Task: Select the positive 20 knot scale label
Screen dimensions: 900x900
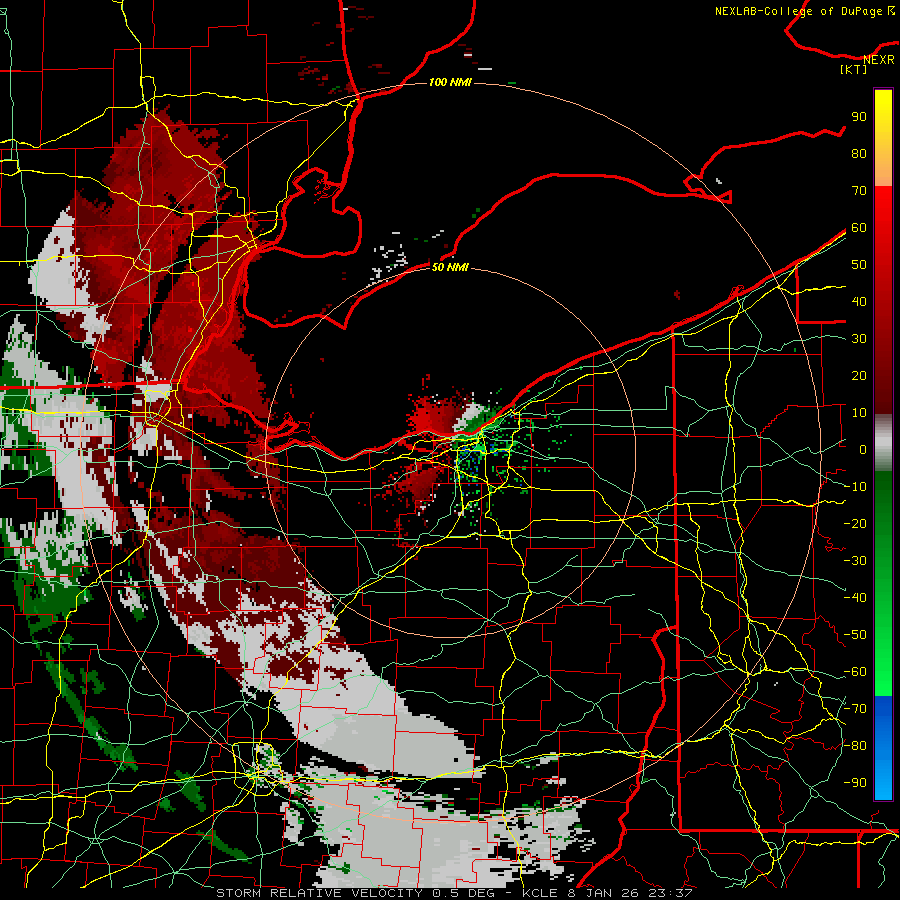Action: click(859, 375)
